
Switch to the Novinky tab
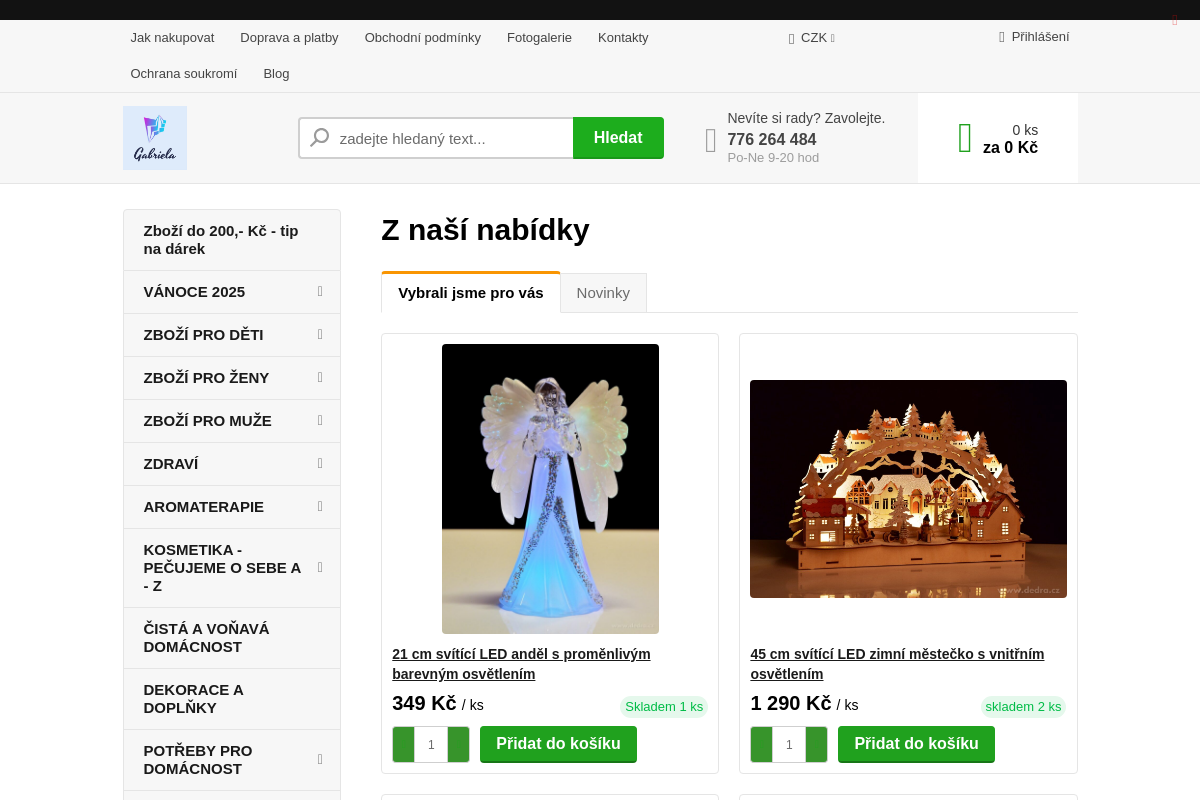click(603, 293)
